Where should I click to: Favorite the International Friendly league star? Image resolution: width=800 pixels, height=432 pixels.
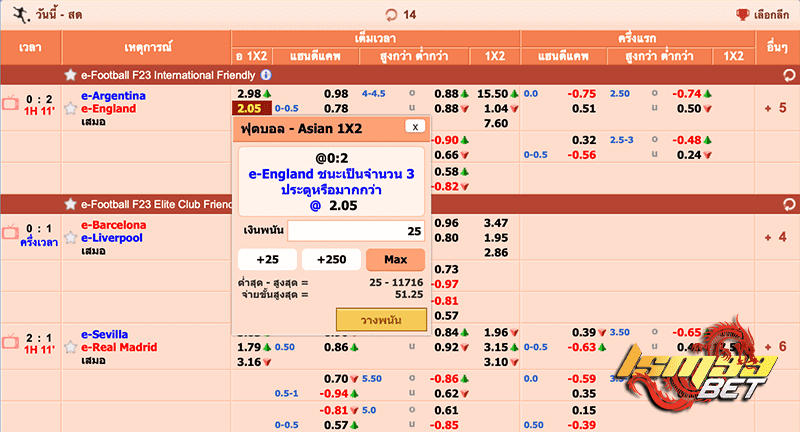[70, 75]
